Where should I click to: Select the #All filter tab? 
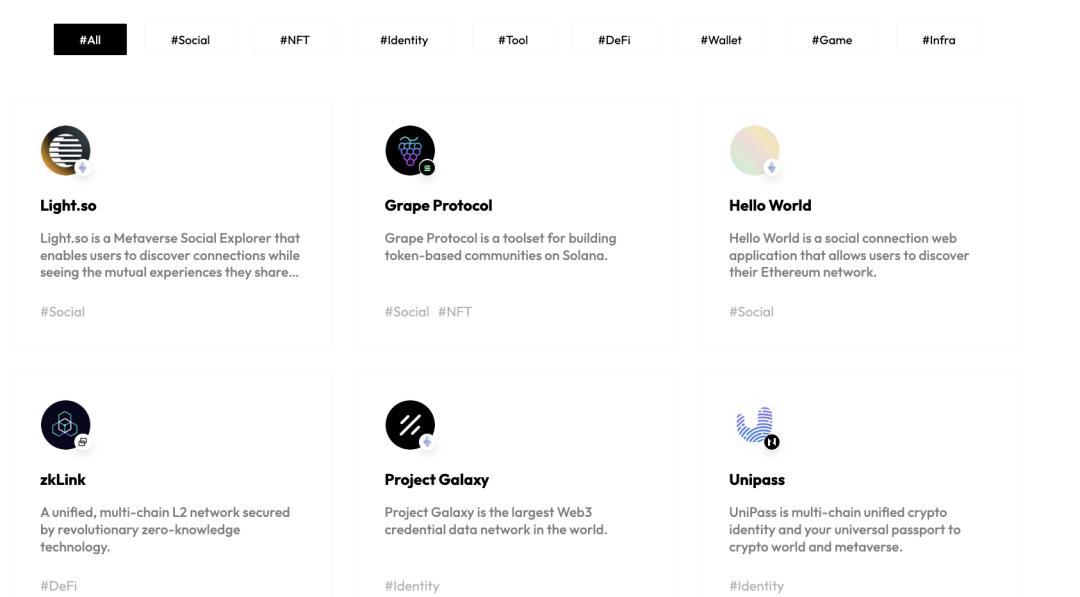[x=90, y=40]
